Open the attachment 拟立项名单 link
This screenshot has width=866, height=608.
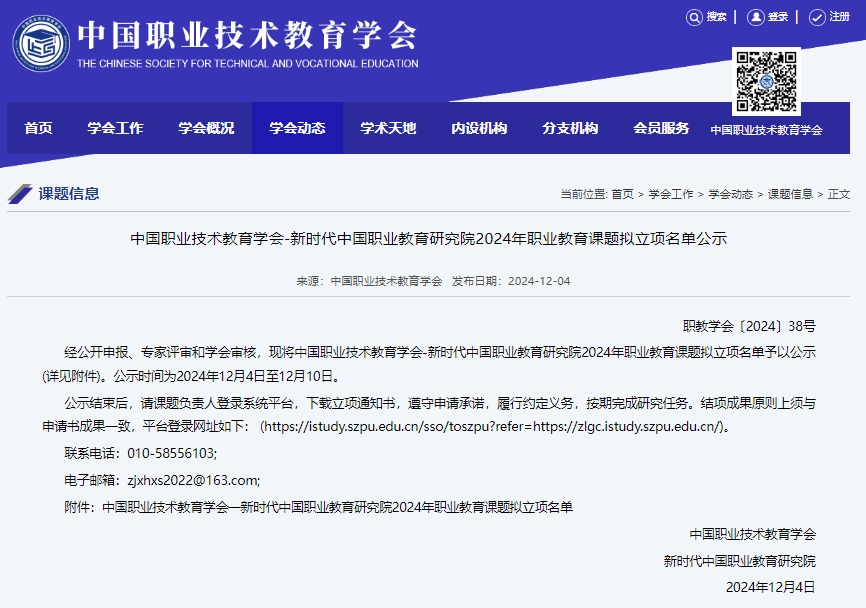pyautogui.click(x=338, y=507)
